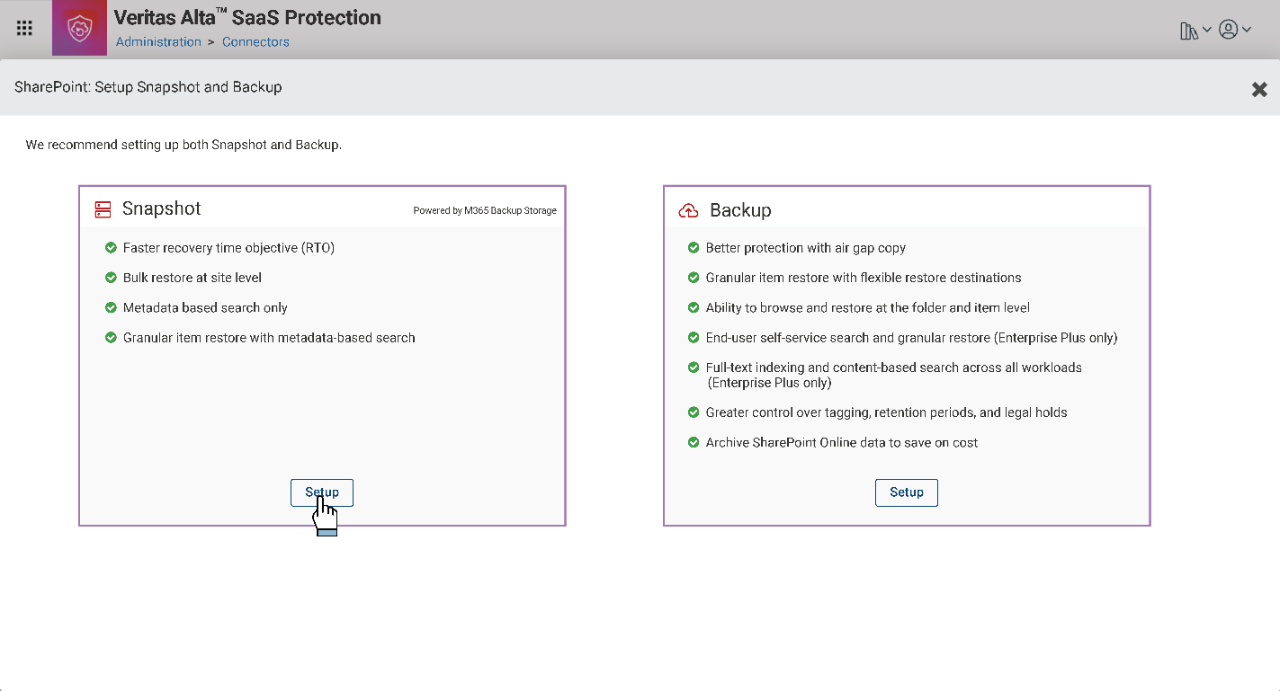Select 'Ability to browse and restore' line

click(x=868, y=308)
